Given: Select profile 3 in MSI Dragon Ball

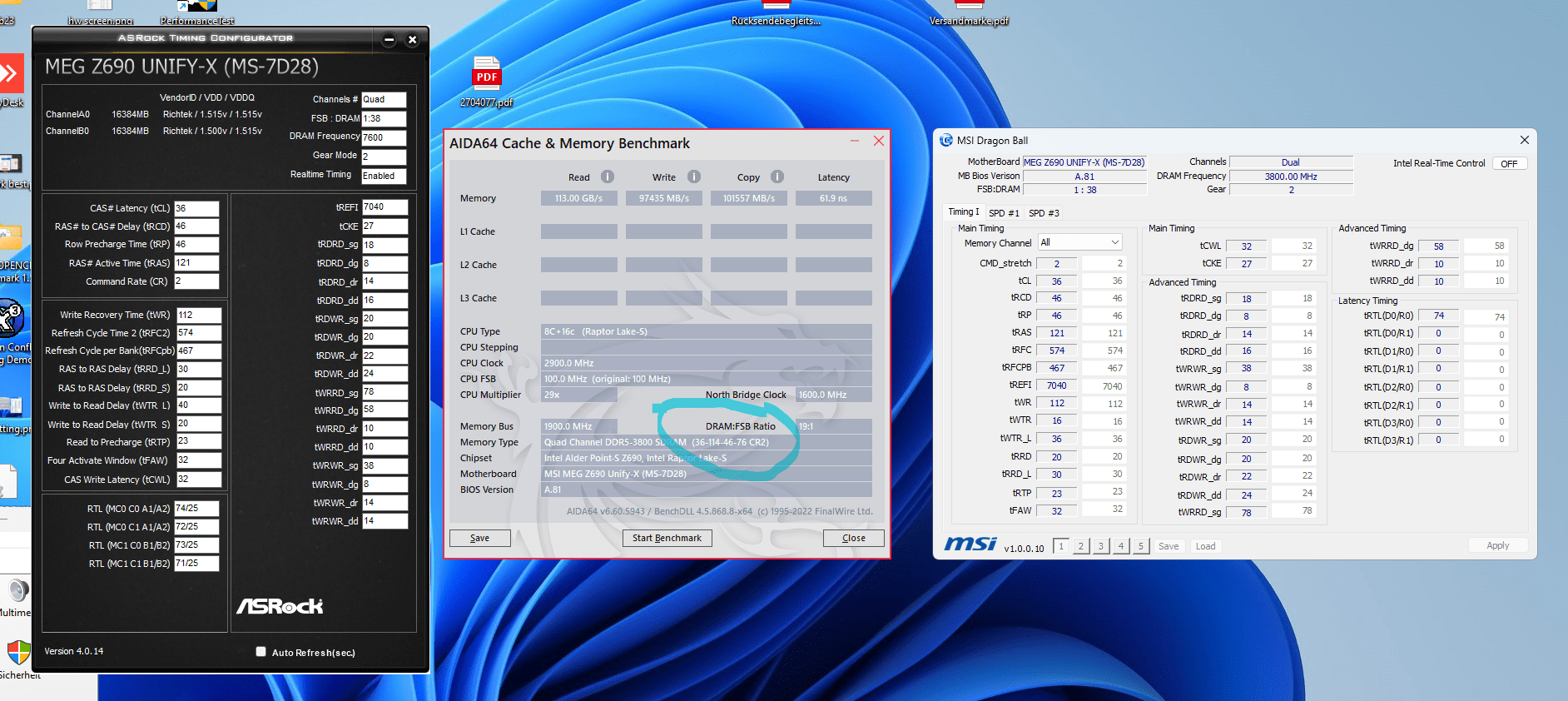Looking at the screenshot, I should (x=1101, y=546).
